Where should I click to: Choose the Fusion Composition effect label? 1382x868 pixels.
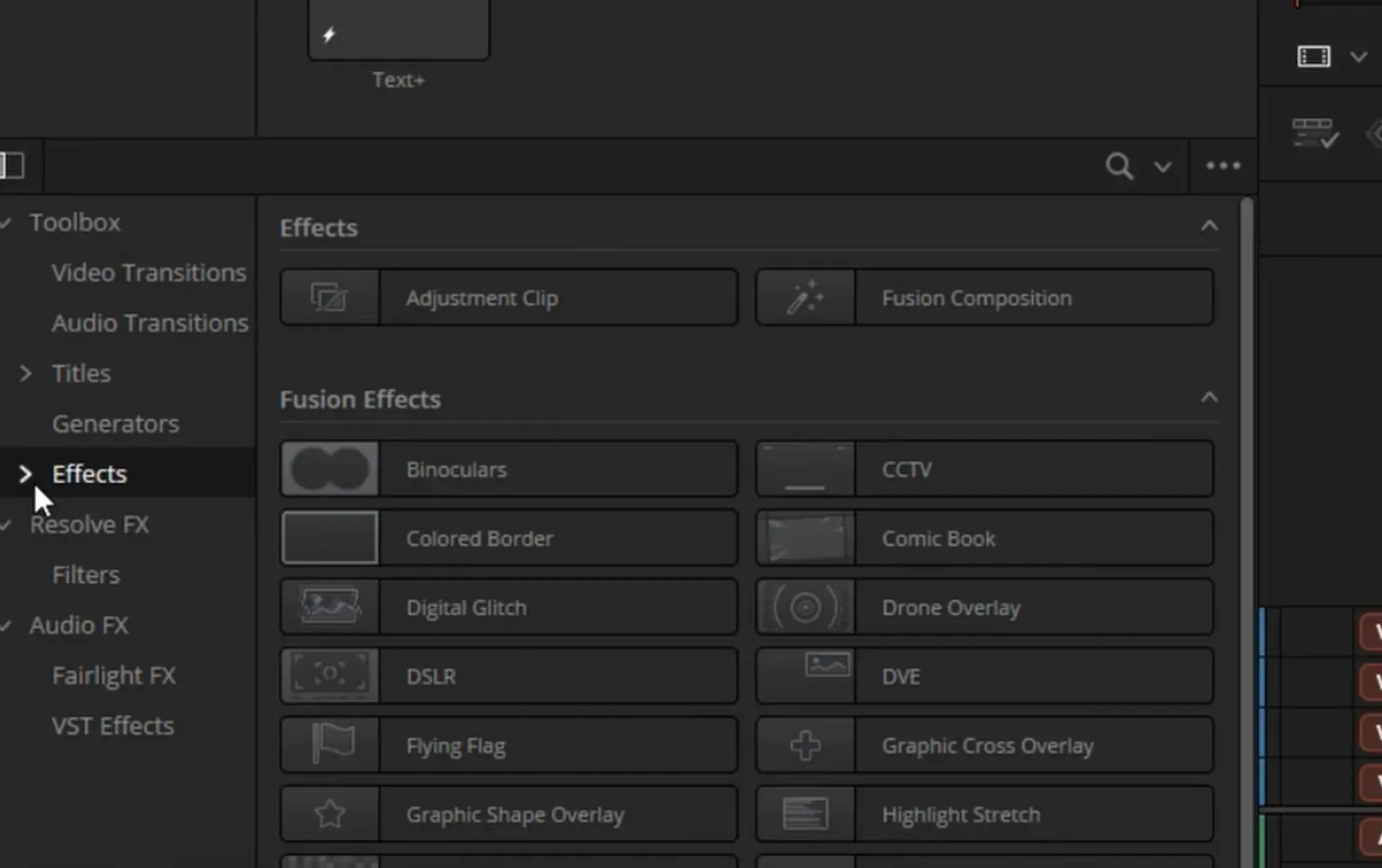[x=976, y=298]
